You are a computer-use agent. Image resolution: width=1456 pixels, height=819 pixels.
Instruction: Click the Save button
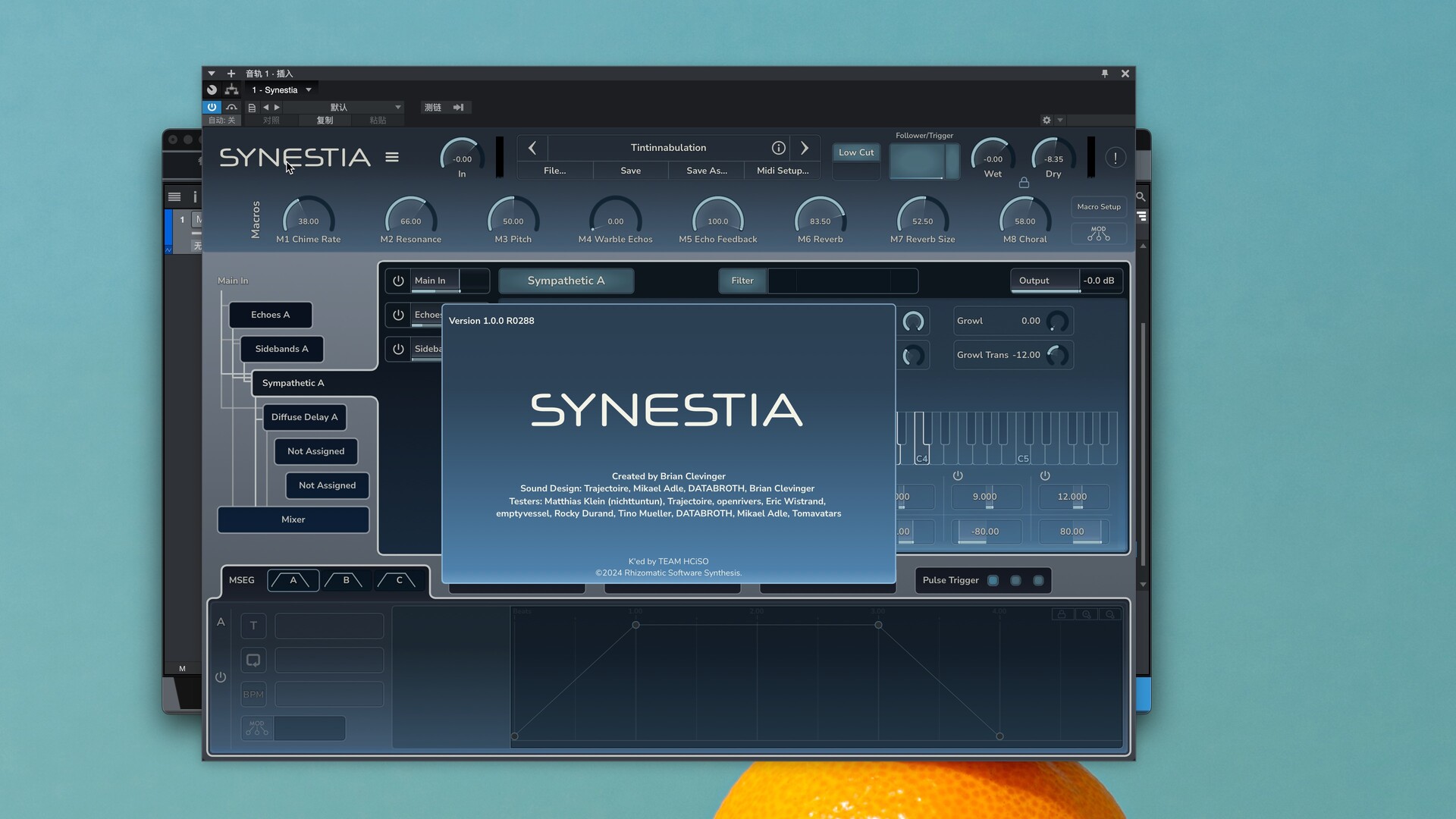click(631, 171)
